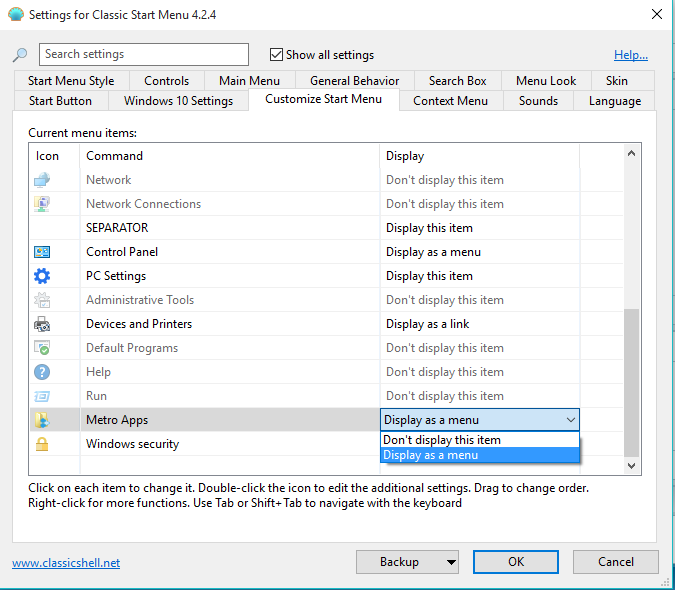Screen dimensions: 675x590
Task: Focus the Search settings field
Action: [144, 54]
